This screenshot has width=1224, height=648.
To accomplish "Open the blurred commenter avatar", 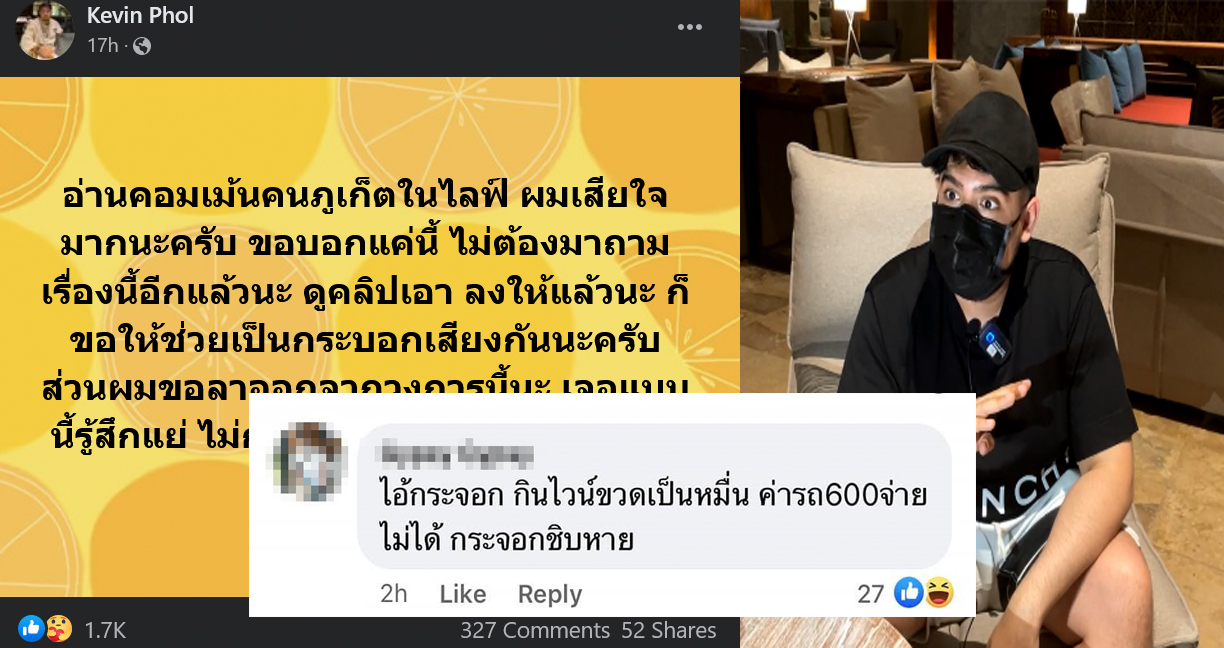I will 308,461.
